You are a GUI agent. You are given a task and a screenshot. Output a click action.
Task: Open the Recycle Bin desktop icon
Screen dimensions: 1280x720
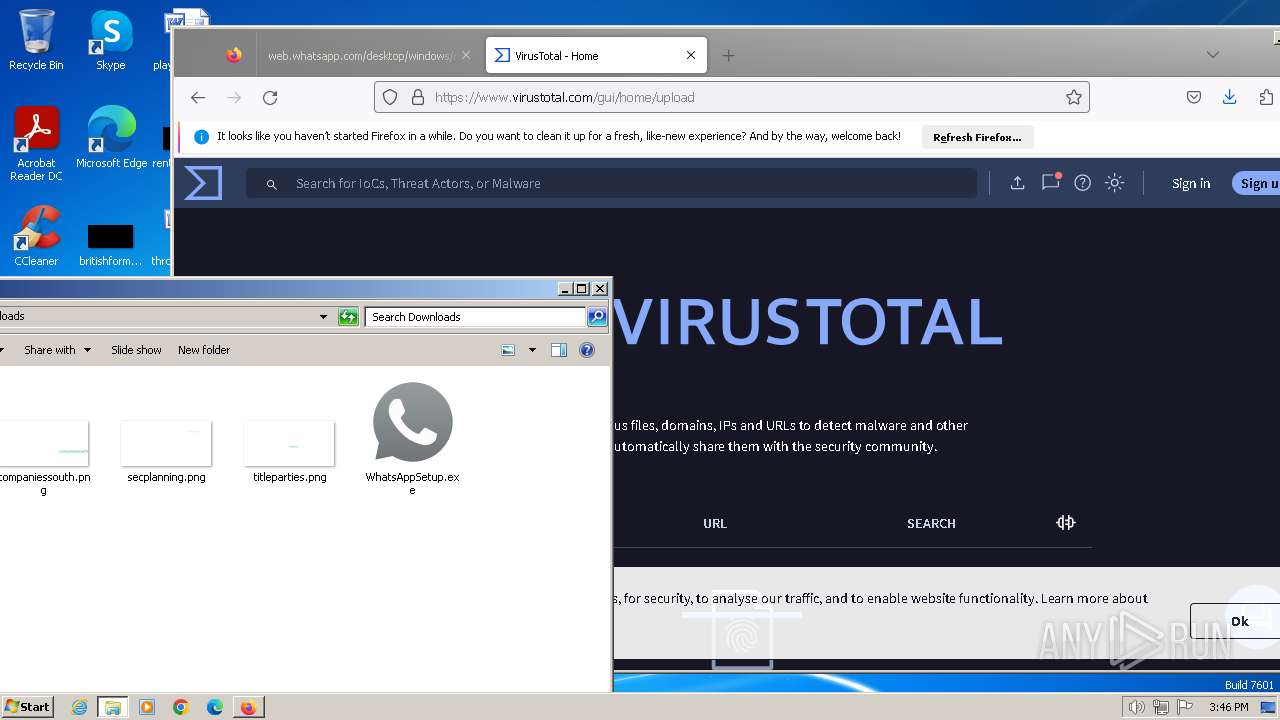(36, 40)
